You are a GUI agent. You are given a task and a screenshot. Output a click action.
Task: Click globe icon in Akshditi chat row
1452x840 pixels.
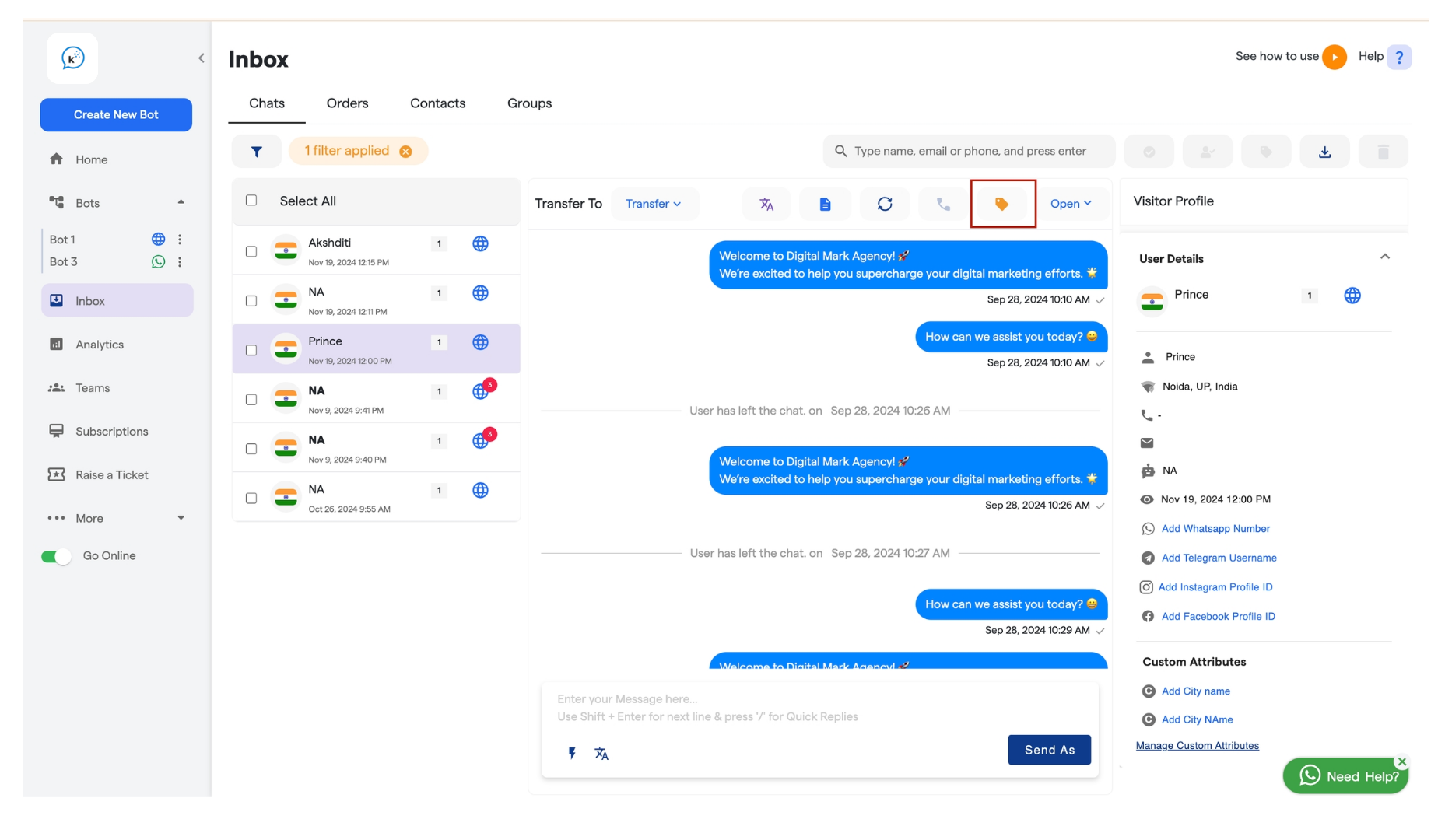(481, 244)
